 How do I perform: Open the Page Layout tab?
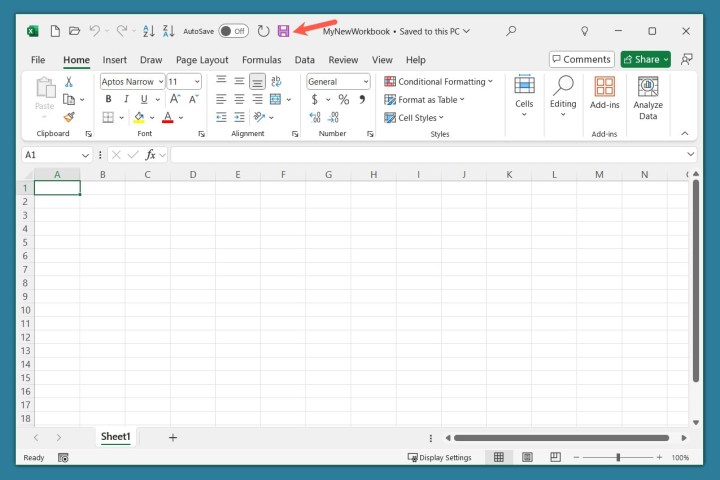pos(200,60)
